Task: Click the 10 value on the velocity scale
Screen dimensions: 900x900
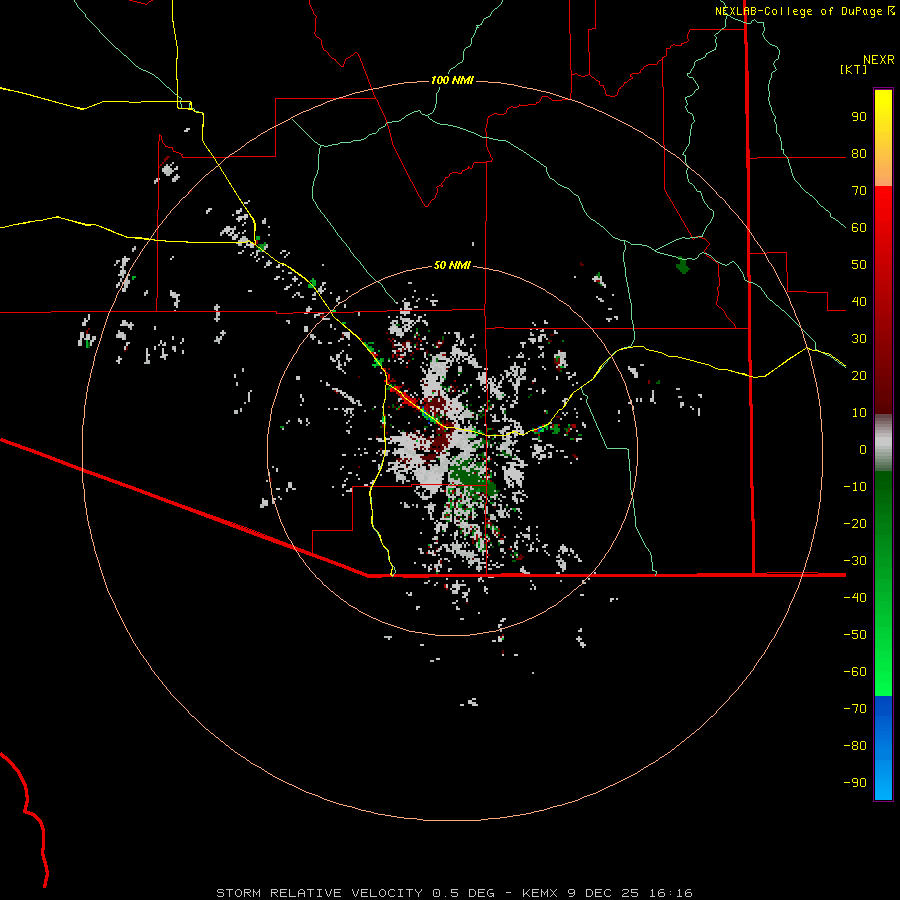Action: 859,413
